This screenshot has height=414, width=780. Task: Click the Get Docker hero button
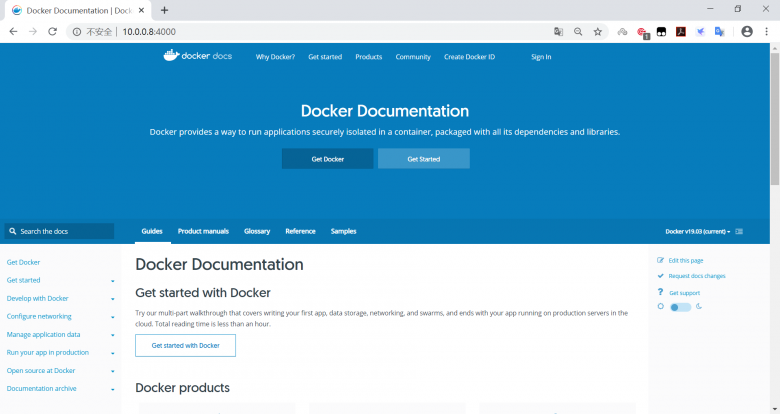click(x=327, y=159)
